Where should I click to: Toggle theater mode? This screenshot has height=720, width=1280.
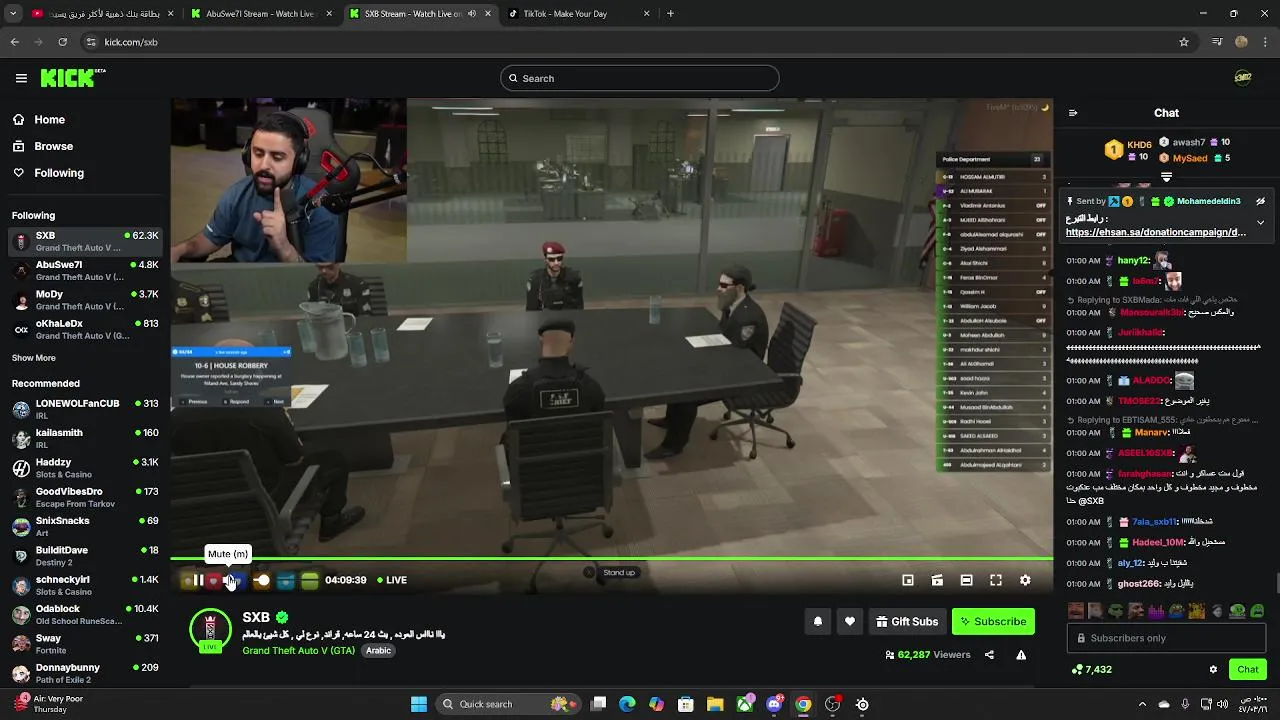(x=966, y=580)
